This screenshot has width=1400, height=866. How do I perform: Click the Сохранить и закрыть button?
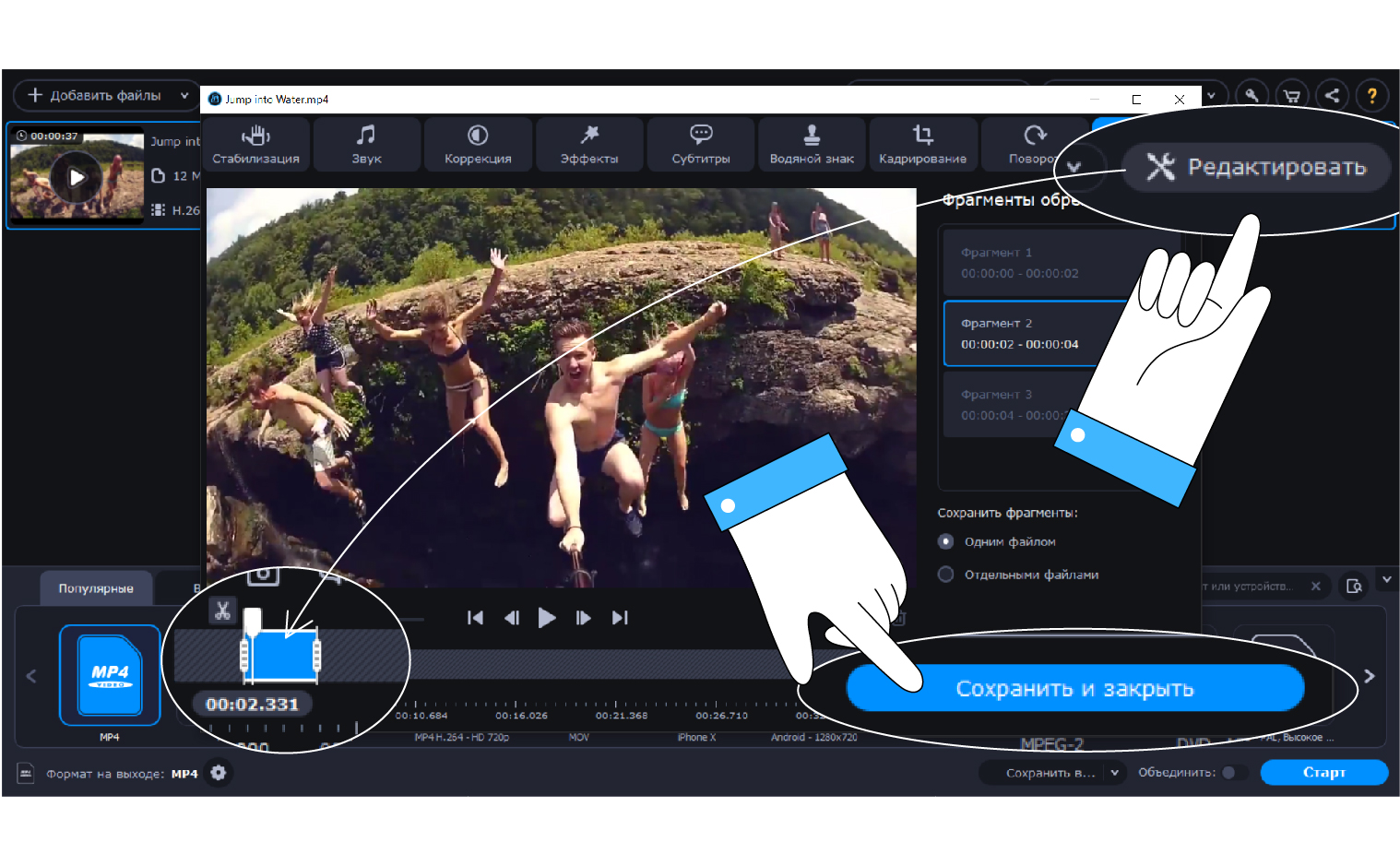click(1074, 688)
